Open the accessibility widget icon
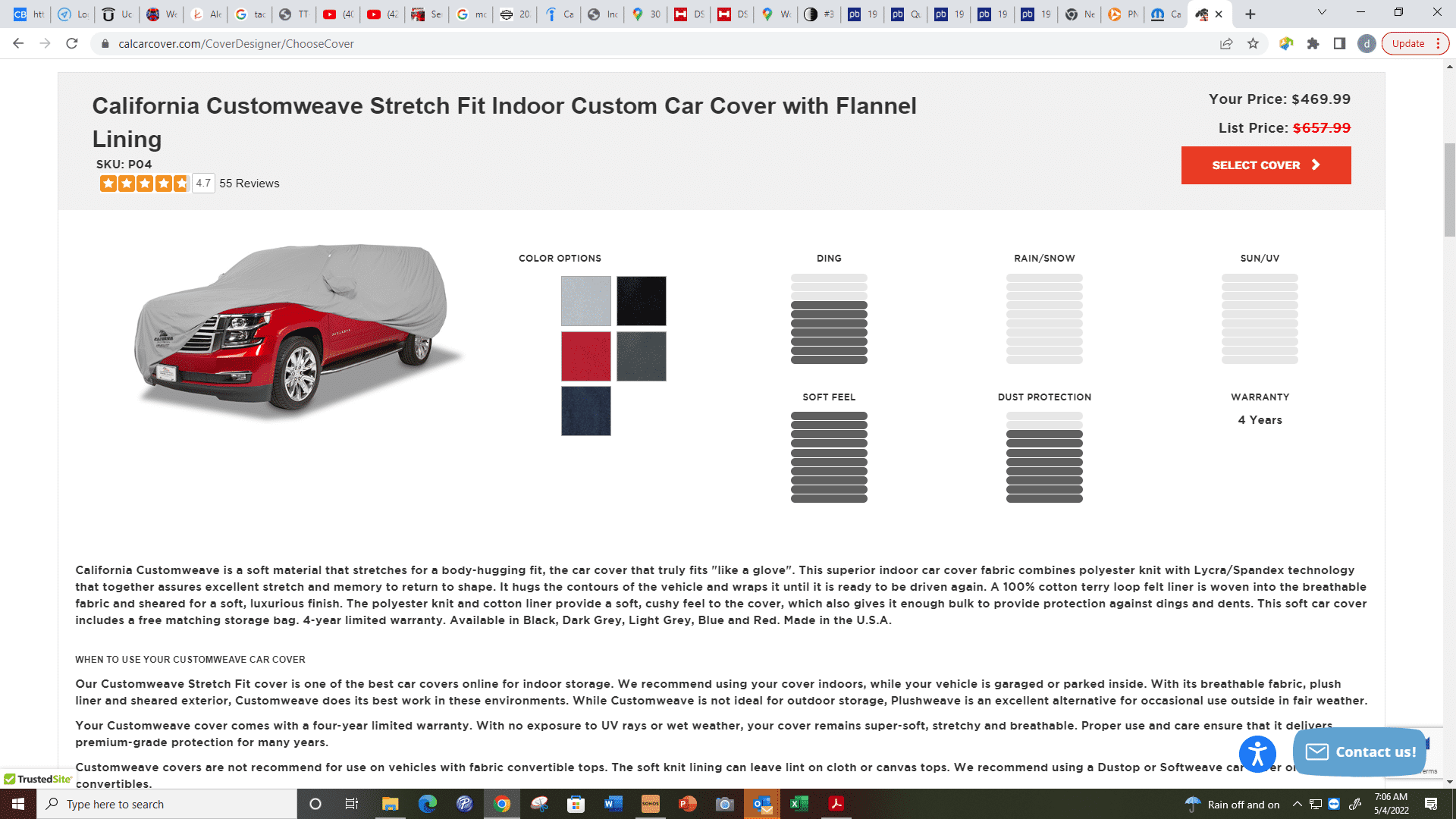This screenshot has width=1456, height=819. pos(1257,754)
